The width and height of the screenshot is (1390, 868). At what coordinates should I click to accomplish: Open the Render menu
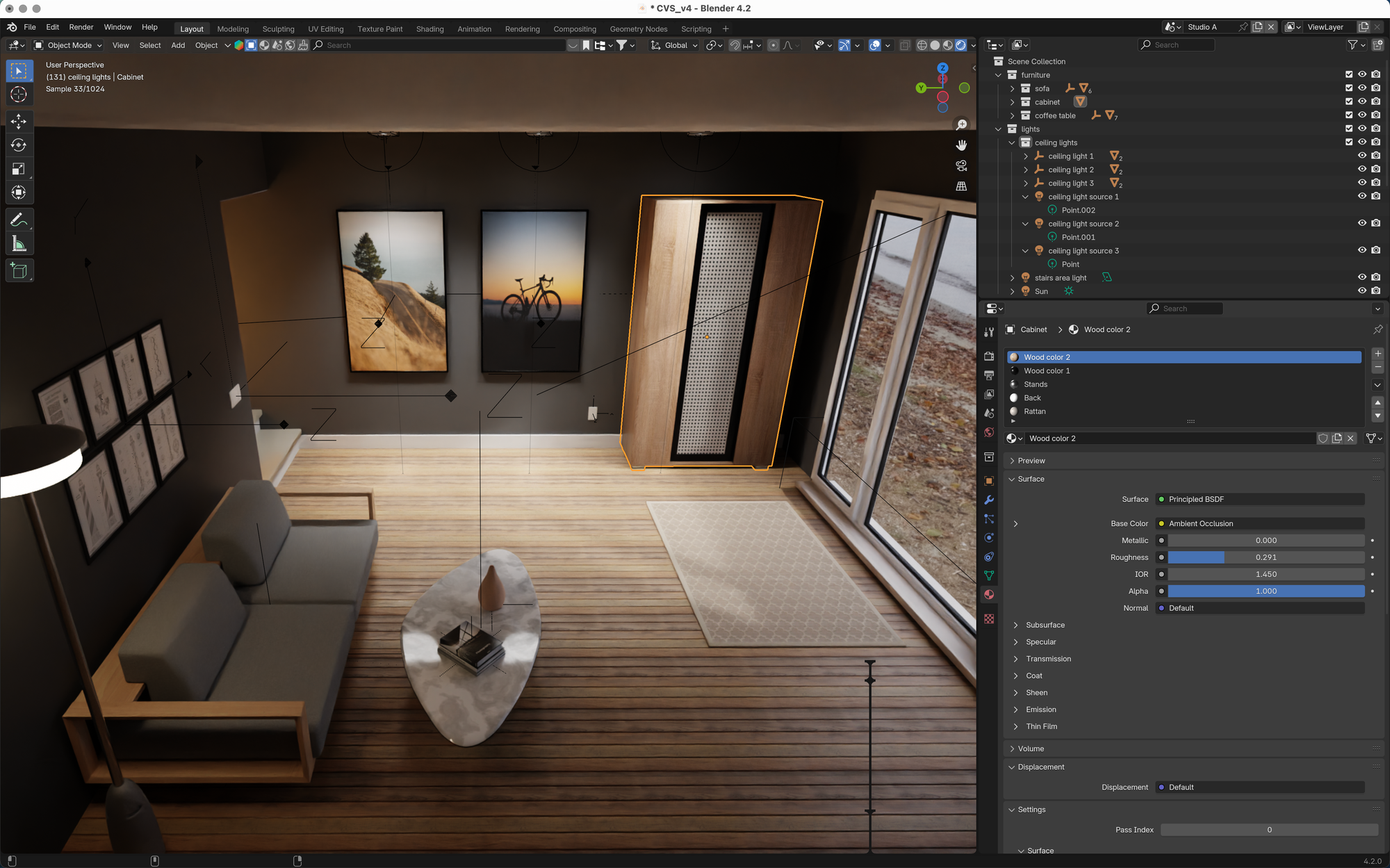[81, 27]
